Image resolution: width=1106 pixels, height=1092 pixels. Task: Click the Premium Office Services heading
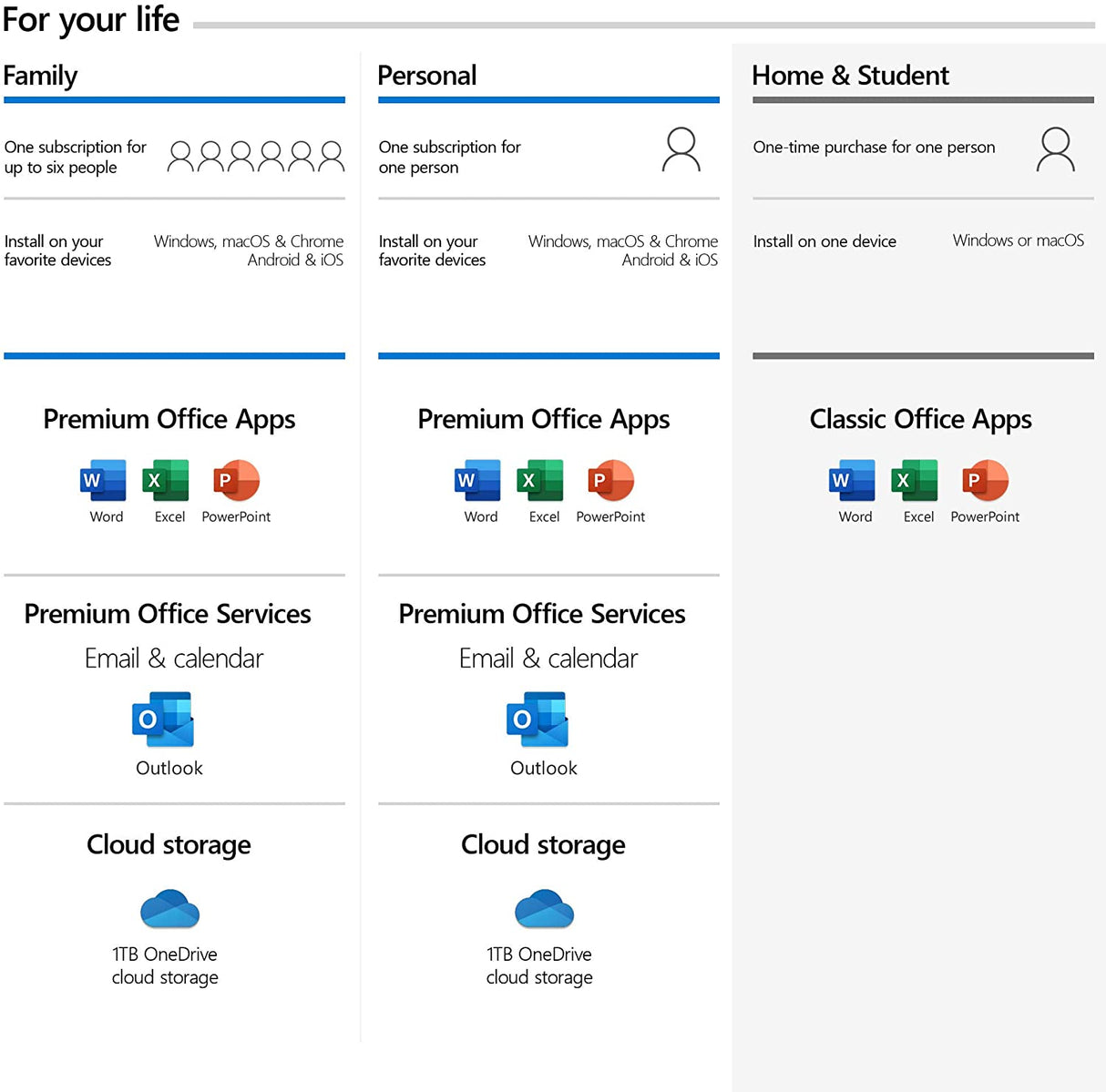click(x=167, y=614)
